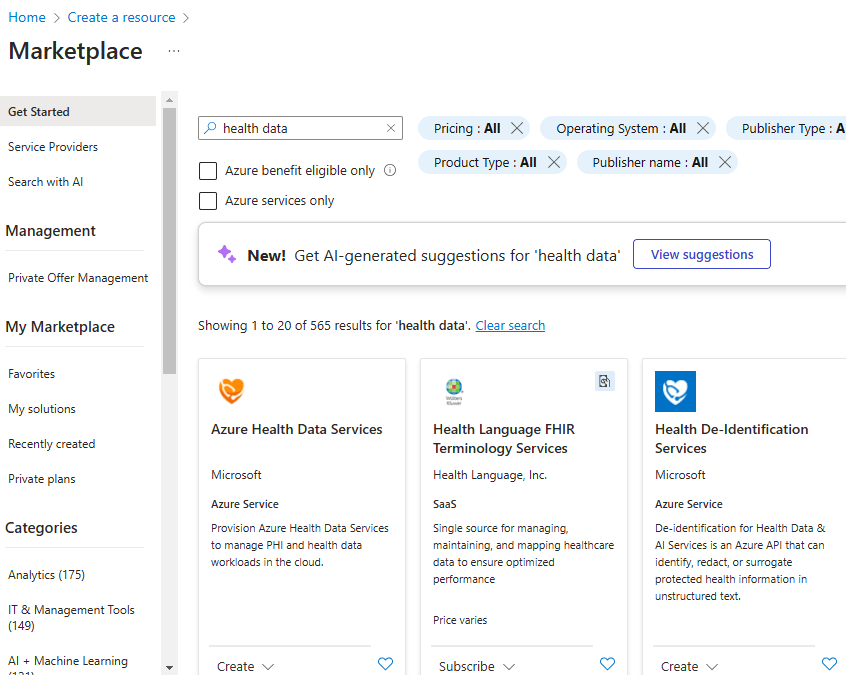Check Azure services only option
This screenshot has height=675, width=846.
(208, 201)
